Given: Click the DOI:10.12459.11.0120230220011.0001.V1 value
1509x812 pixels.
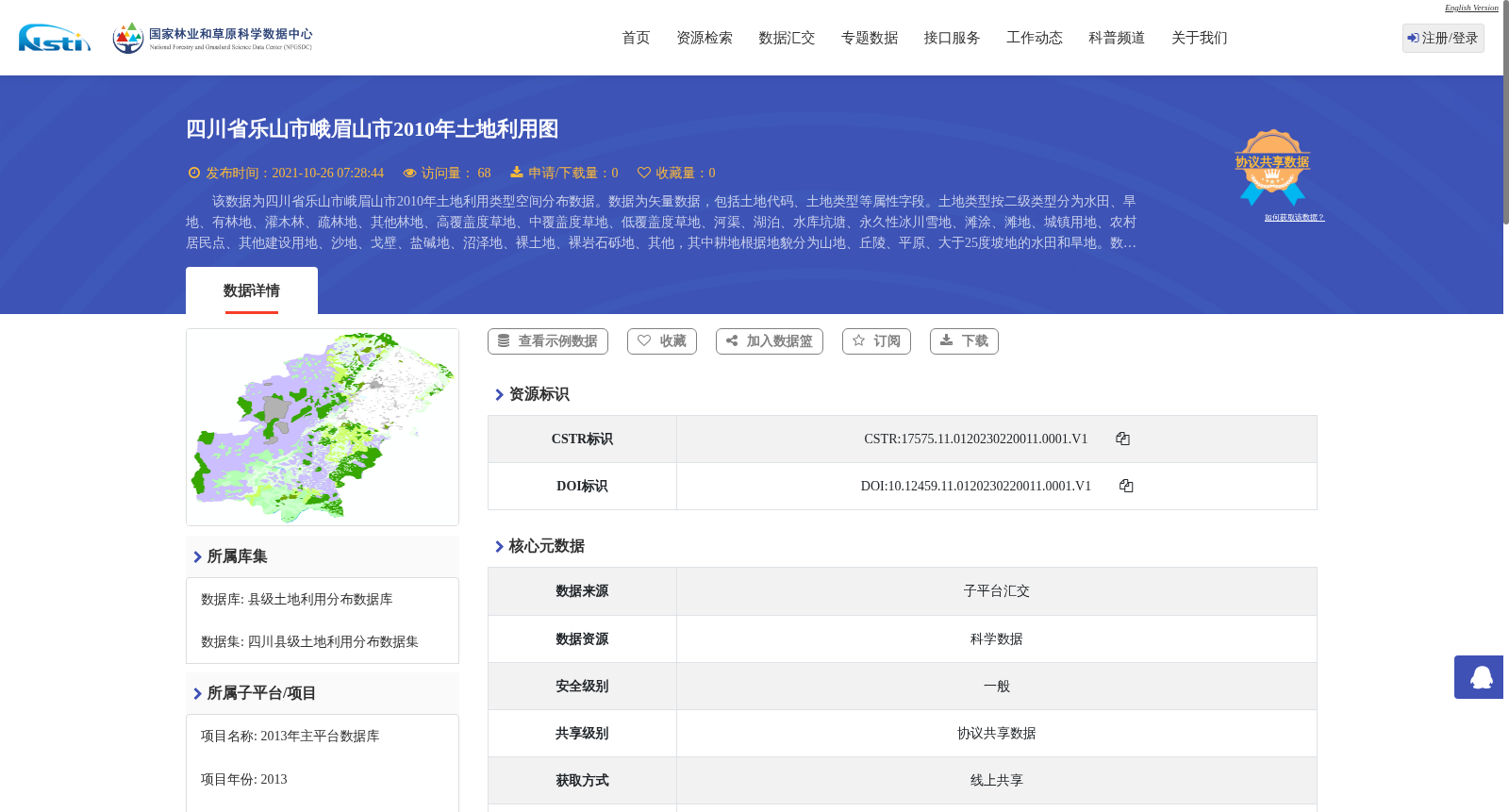Looking at the screenshot, I should [x=976, y=487].
